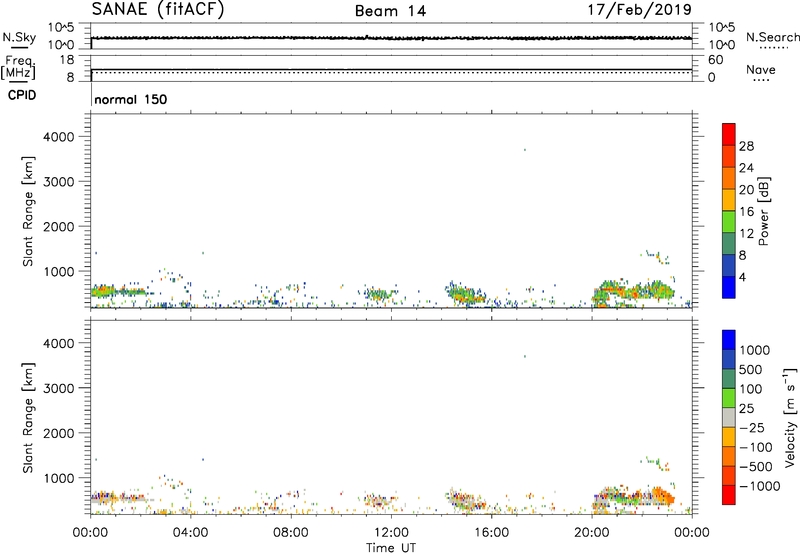The width and height of the screenshot is (800, 554).
Task: Click the power colorbar 4 tick label
Action: tap(742, 277)
